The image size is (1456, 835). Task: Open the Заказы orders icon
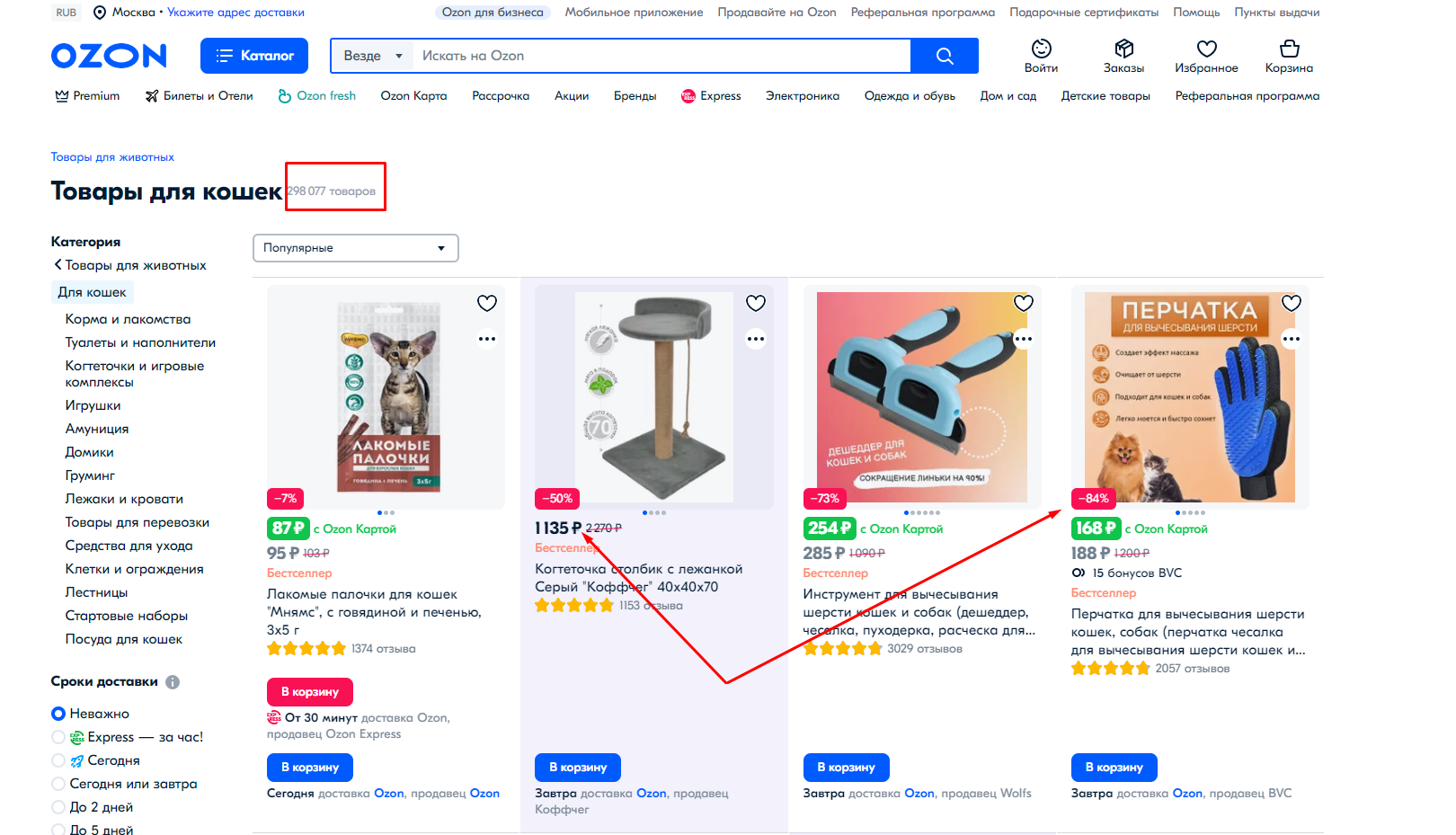[x=1123, y=56]
